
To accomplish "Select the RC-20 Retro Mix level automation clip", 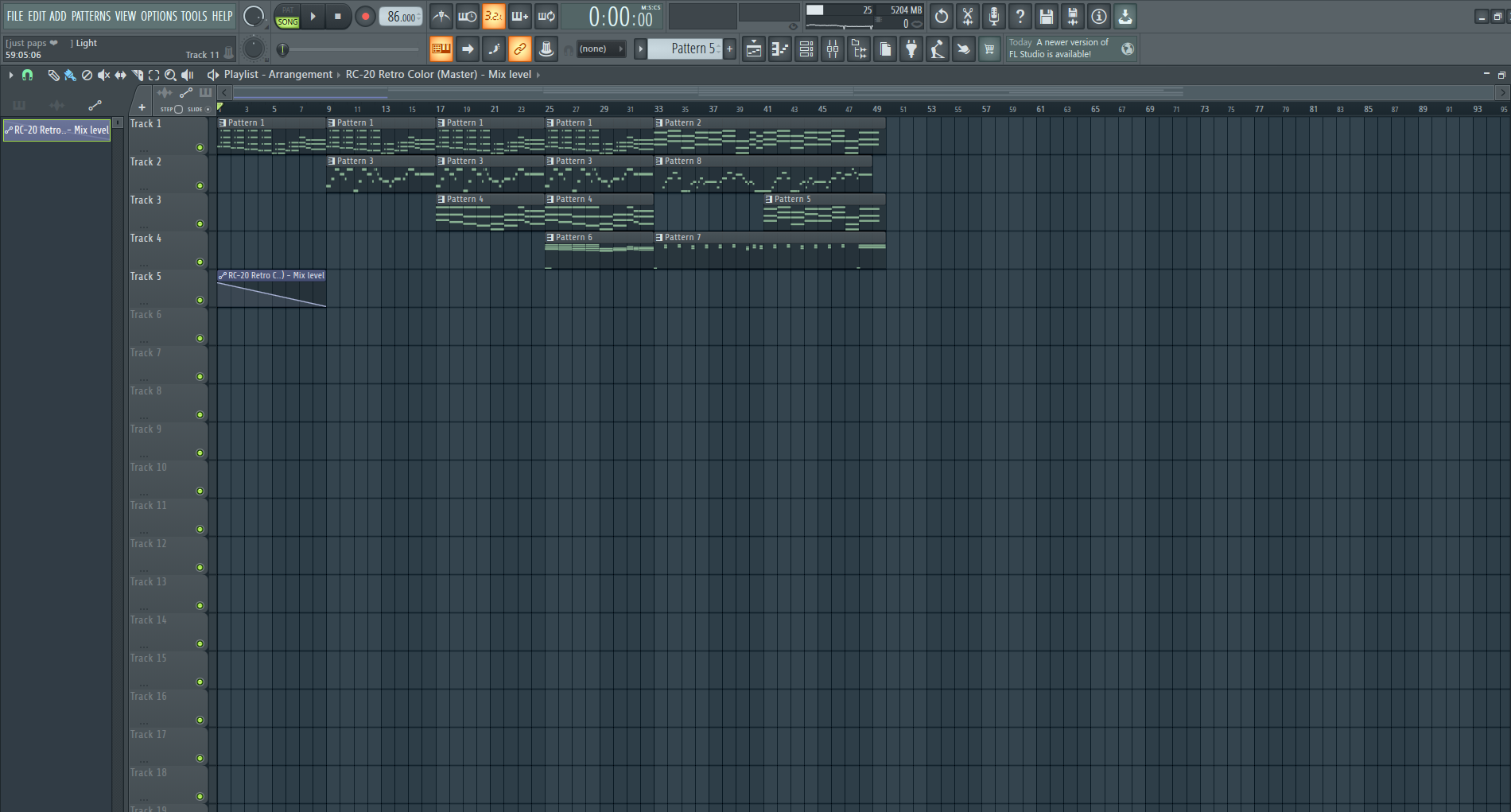I will tap(271, 288).
